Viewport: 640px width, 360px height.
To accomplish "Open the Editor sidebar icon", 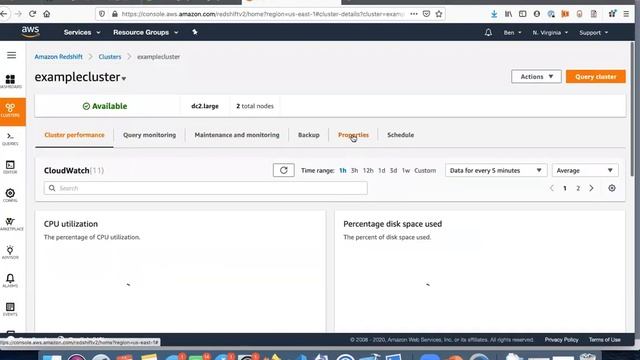I will point(11,167).
